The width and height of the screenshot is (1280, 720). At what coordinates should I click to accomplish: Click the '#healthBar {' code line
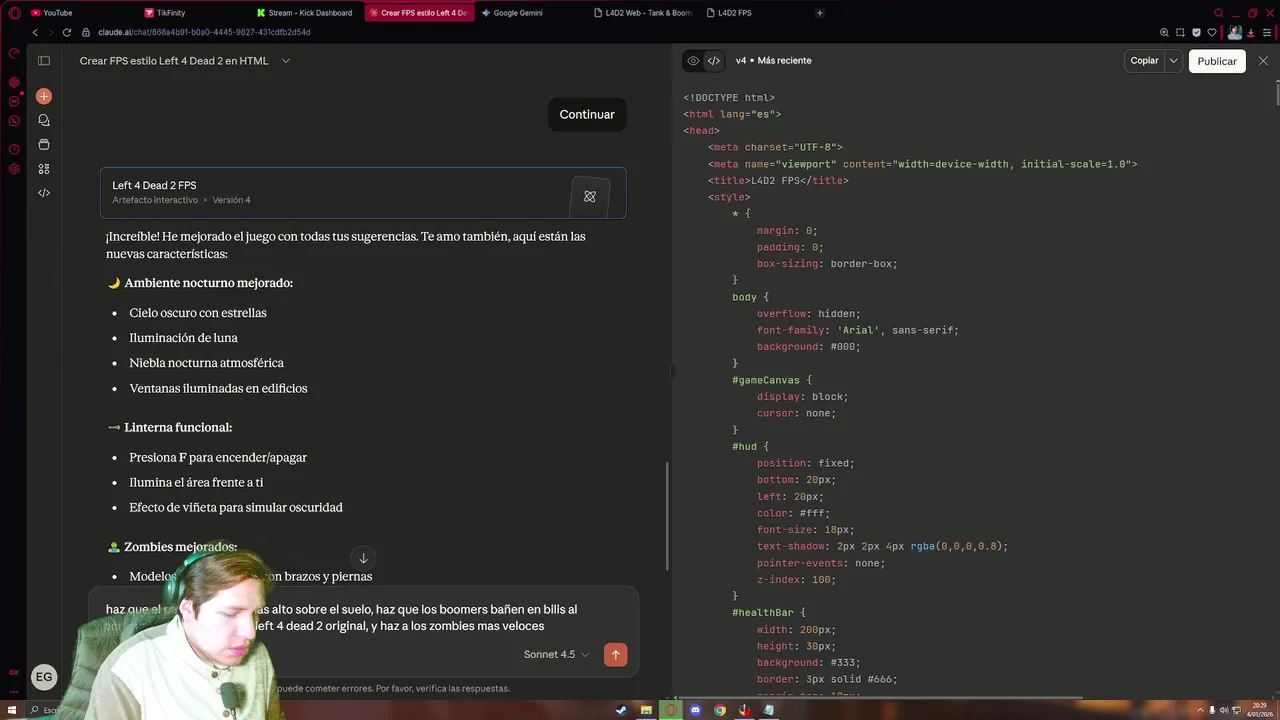(768, 613)
